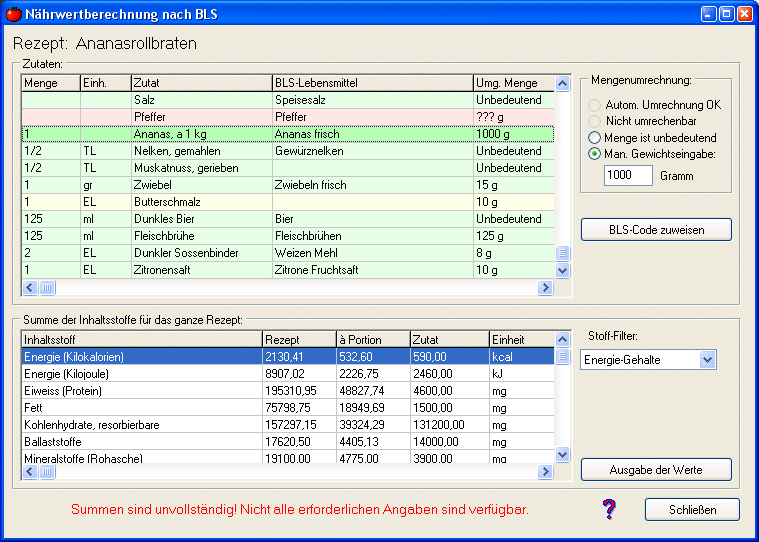Click the 'à Portion' column header

[373, 340]
